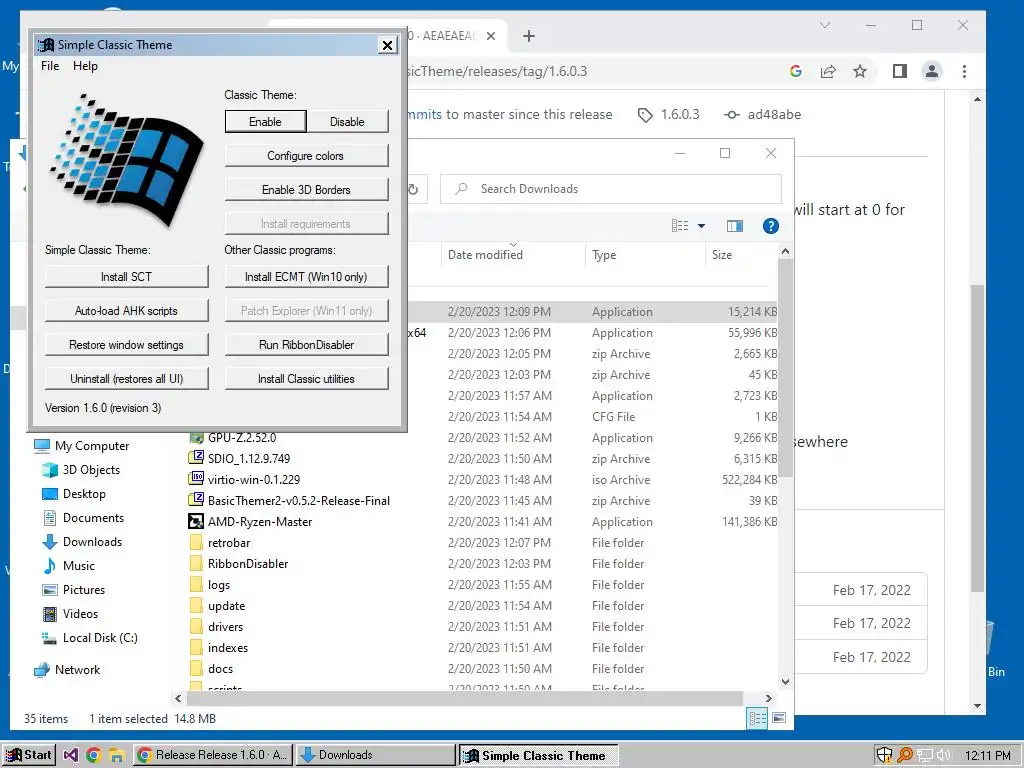Select Pictures in navigation pane
The height and width of the screenshot is (768, 1024).
(84, 590)
